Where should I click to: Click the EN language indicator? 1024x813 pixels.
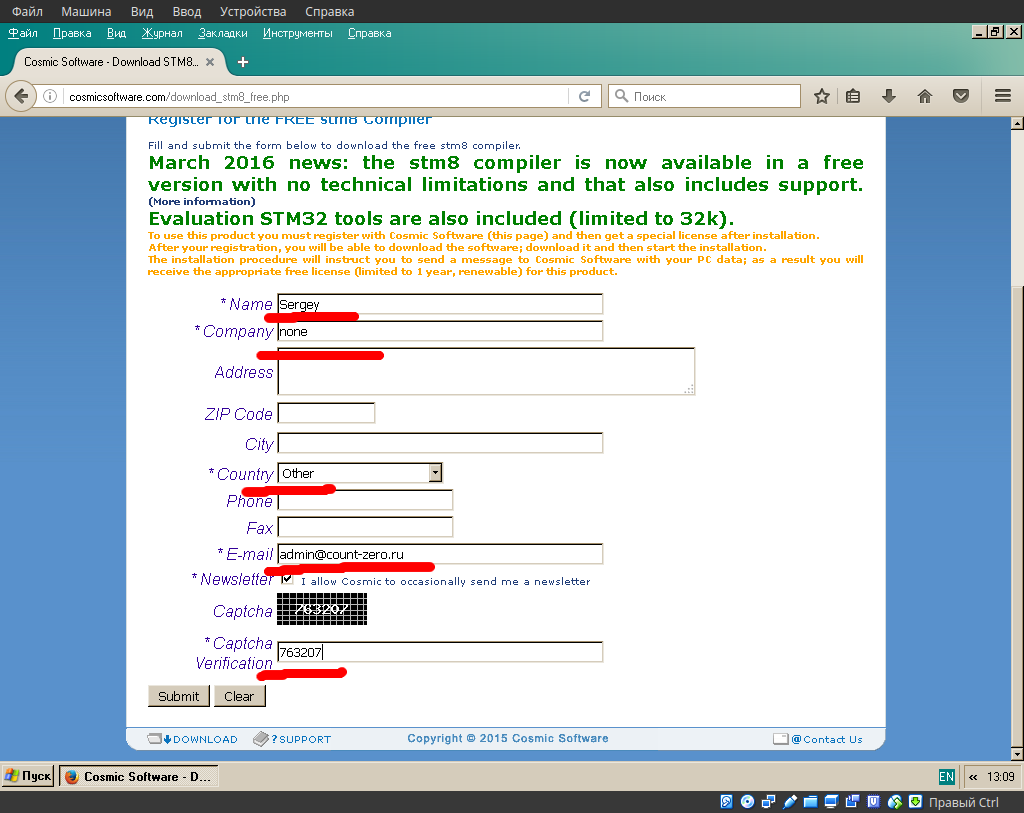(x=946, y=776)
